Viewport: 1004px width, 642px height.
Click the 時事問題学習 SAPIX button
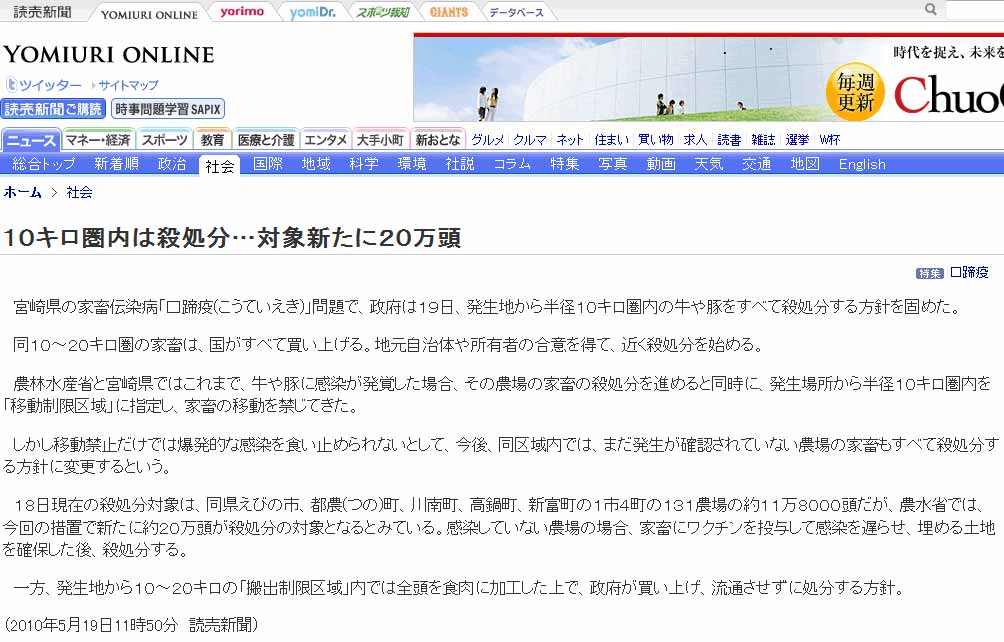point(168,109)
